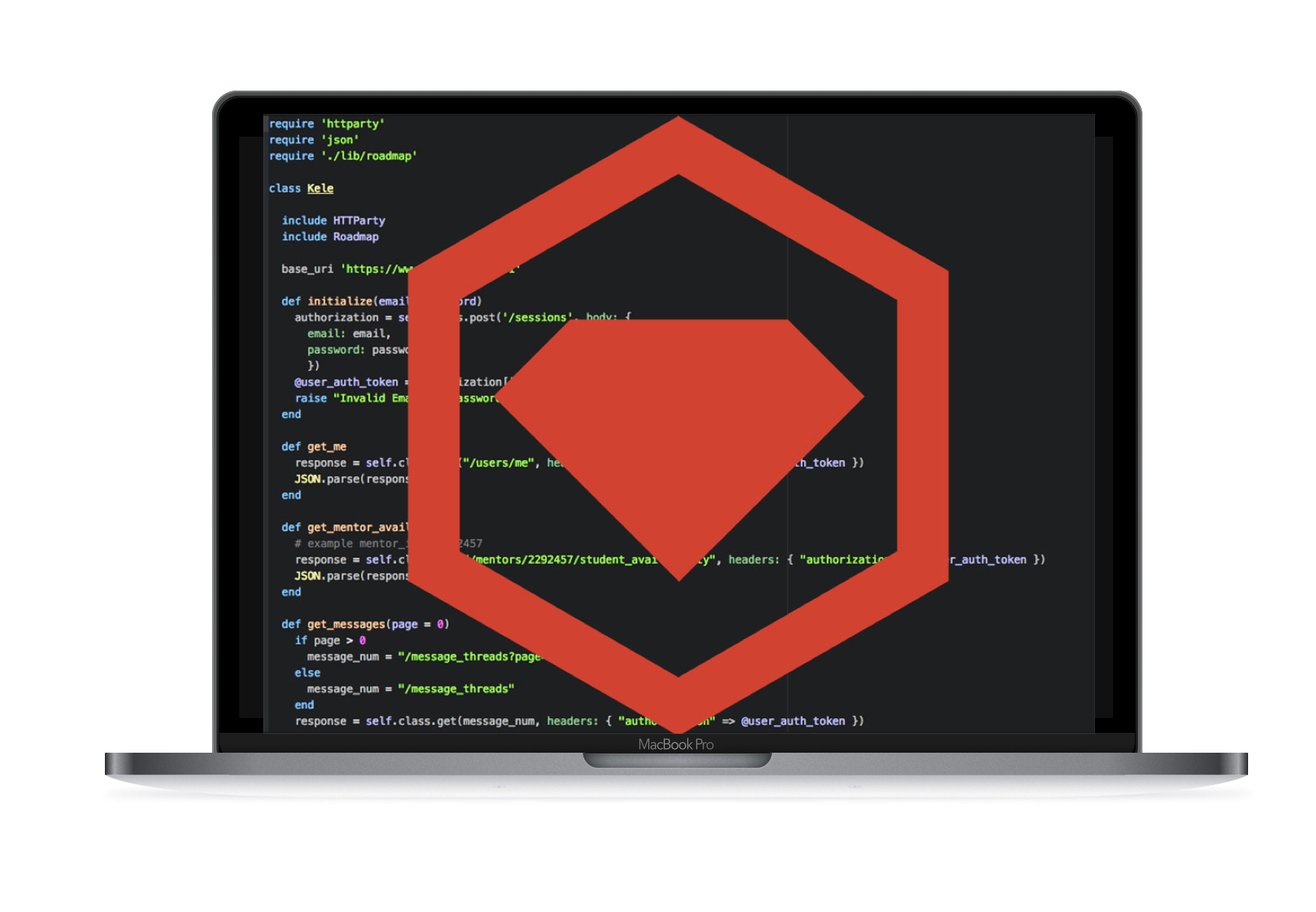Click 'headers:' in the mentors request line
The image size is (1316, 912).
754,560
